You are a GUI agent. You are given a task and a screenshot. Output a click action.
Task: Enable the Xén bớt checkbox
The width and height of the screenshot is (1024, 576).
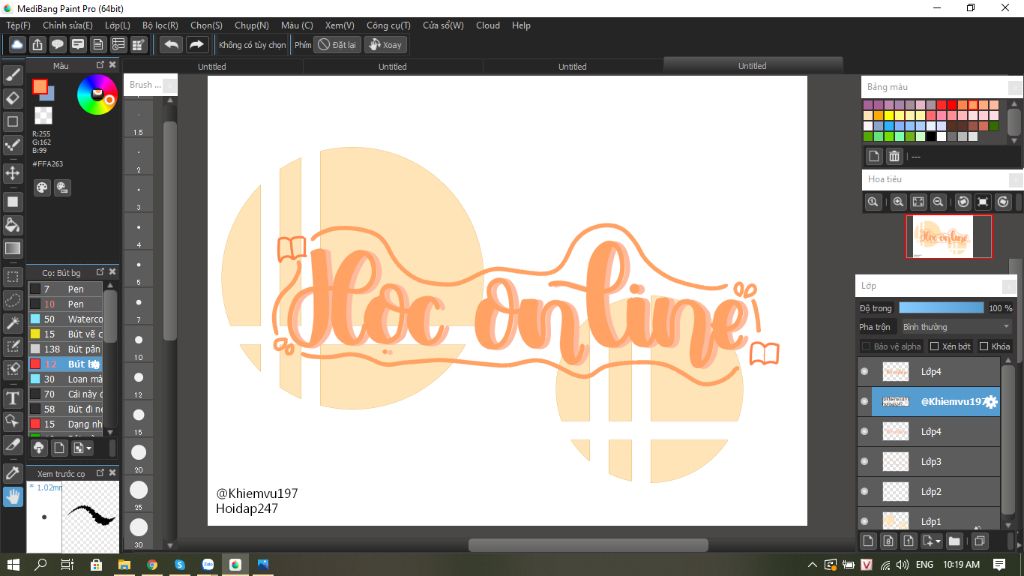(x=934, y=346)
